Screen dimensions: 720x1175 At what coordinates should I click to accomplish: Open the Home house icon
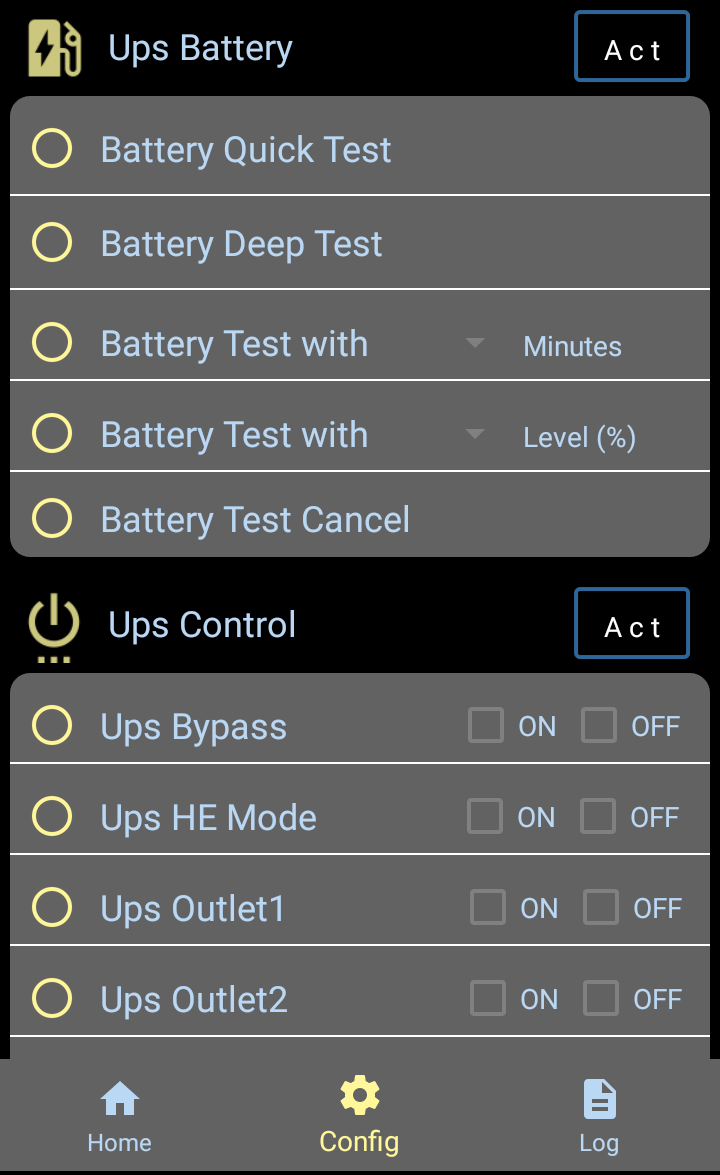pyautogui.click(x=120, y=1099)
